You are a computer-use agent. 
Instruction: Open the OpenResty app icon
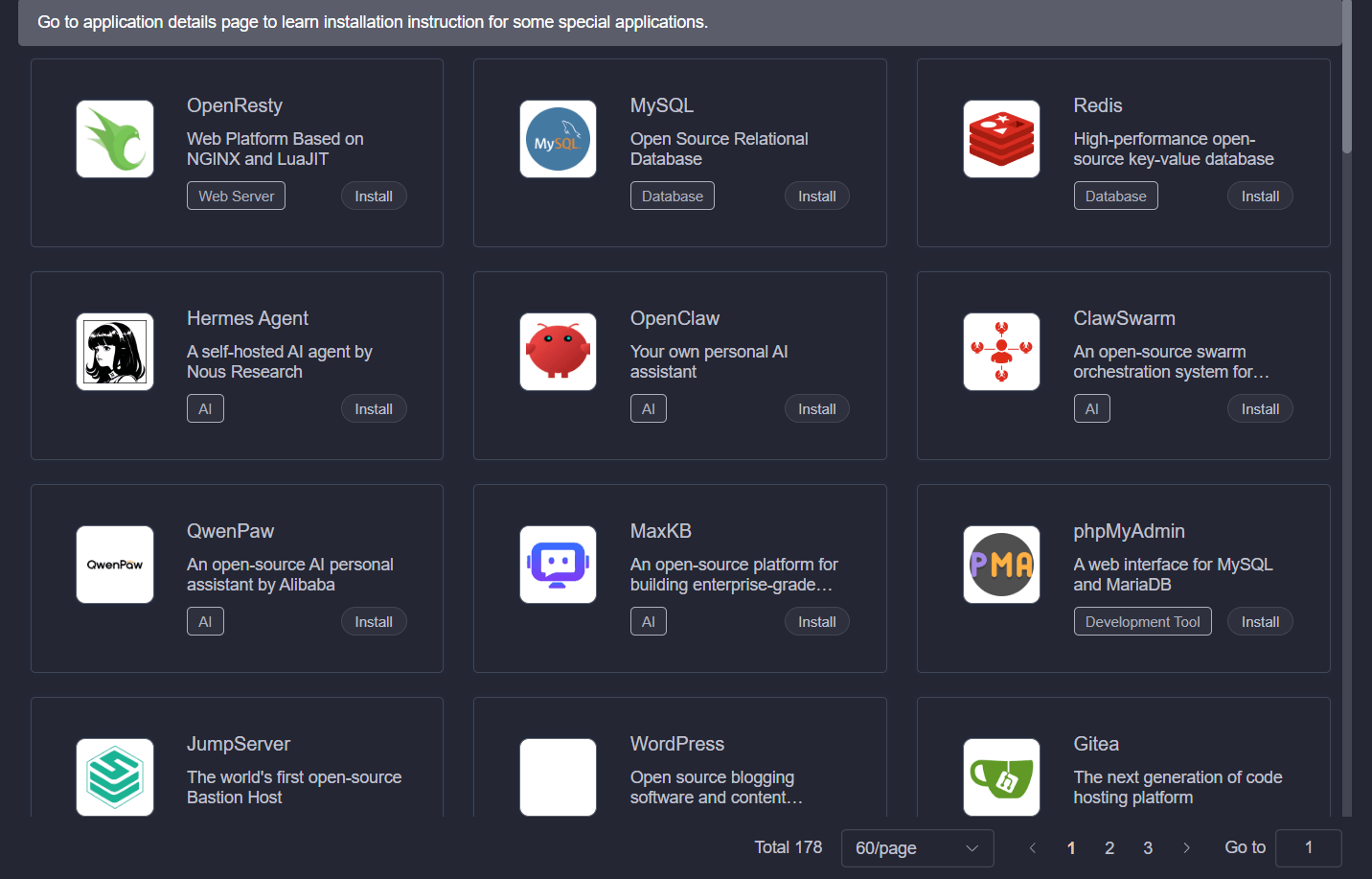[x=115, y=139]
